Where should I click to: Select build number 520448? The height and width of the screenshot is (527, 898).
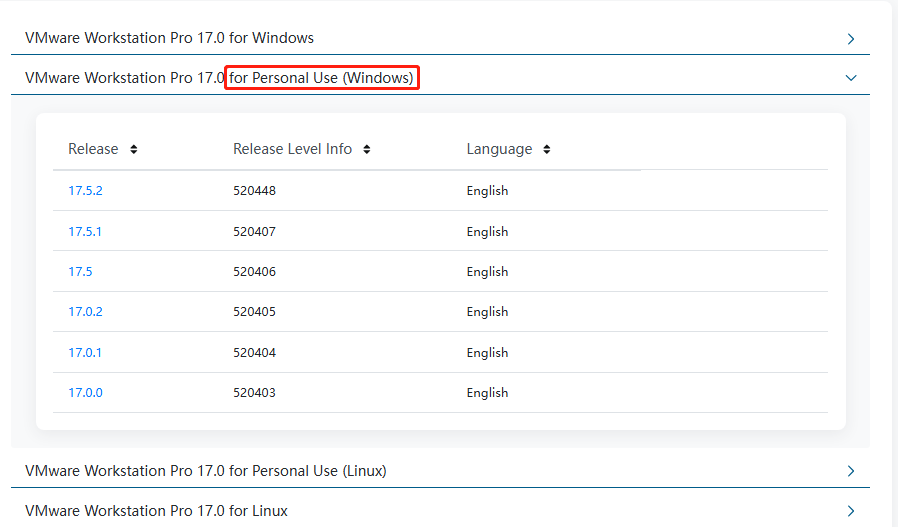tap(254, 191)
